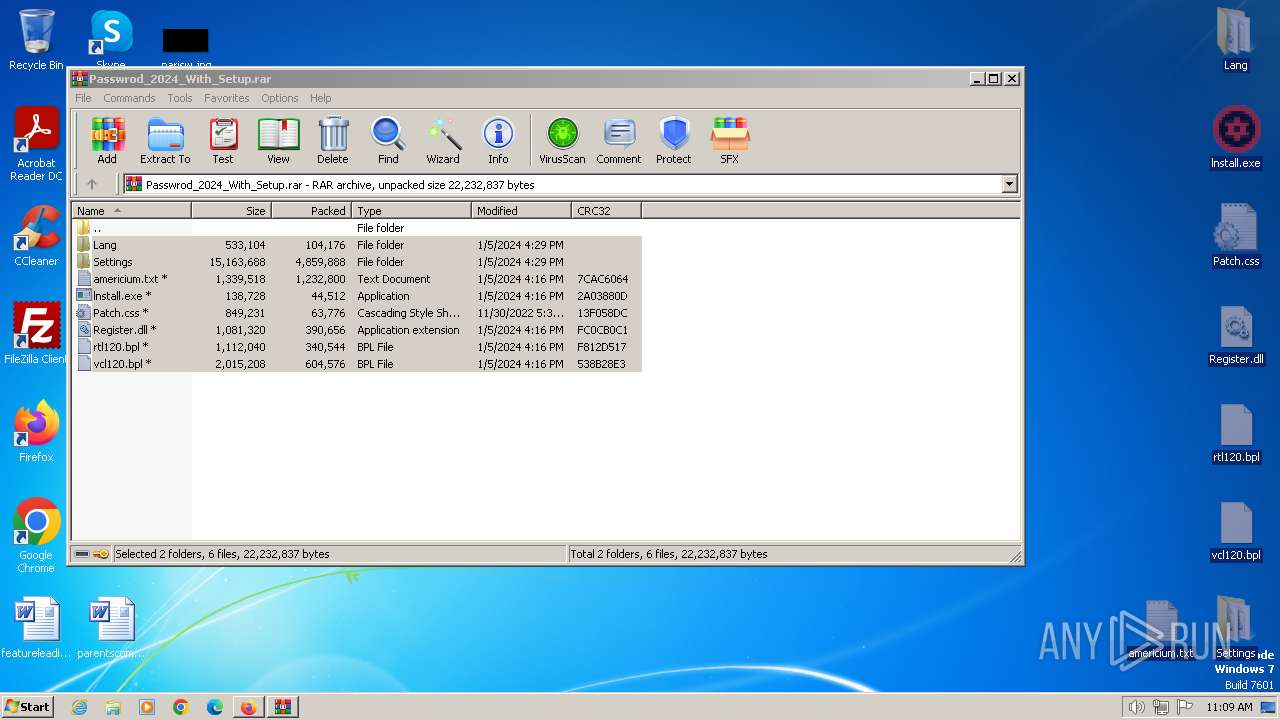Image resolution: width=1280 pixels, height=720 pixels.
Task: Select Patch.css file on desktop
Action: (1236, 236)
